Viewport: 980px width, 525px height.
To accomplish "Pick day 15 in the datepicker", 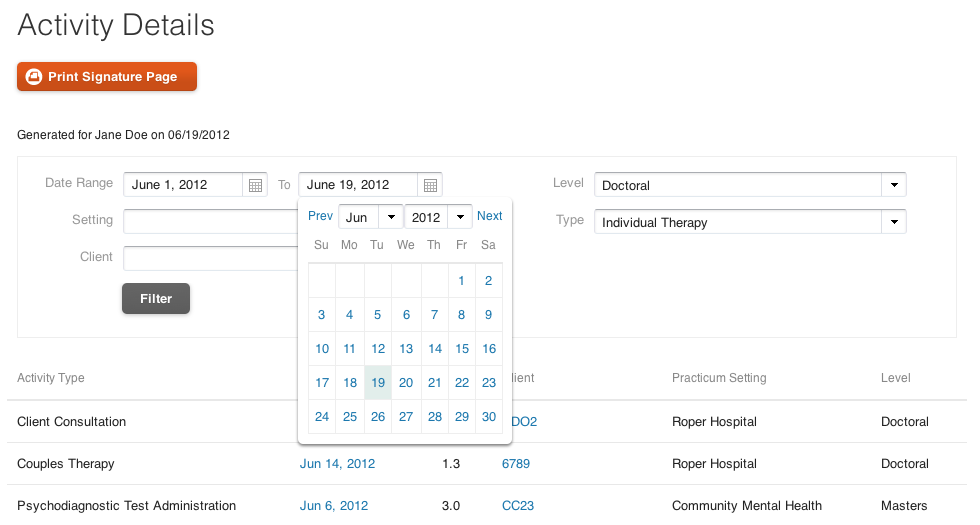I will click(x=462, y=349).
